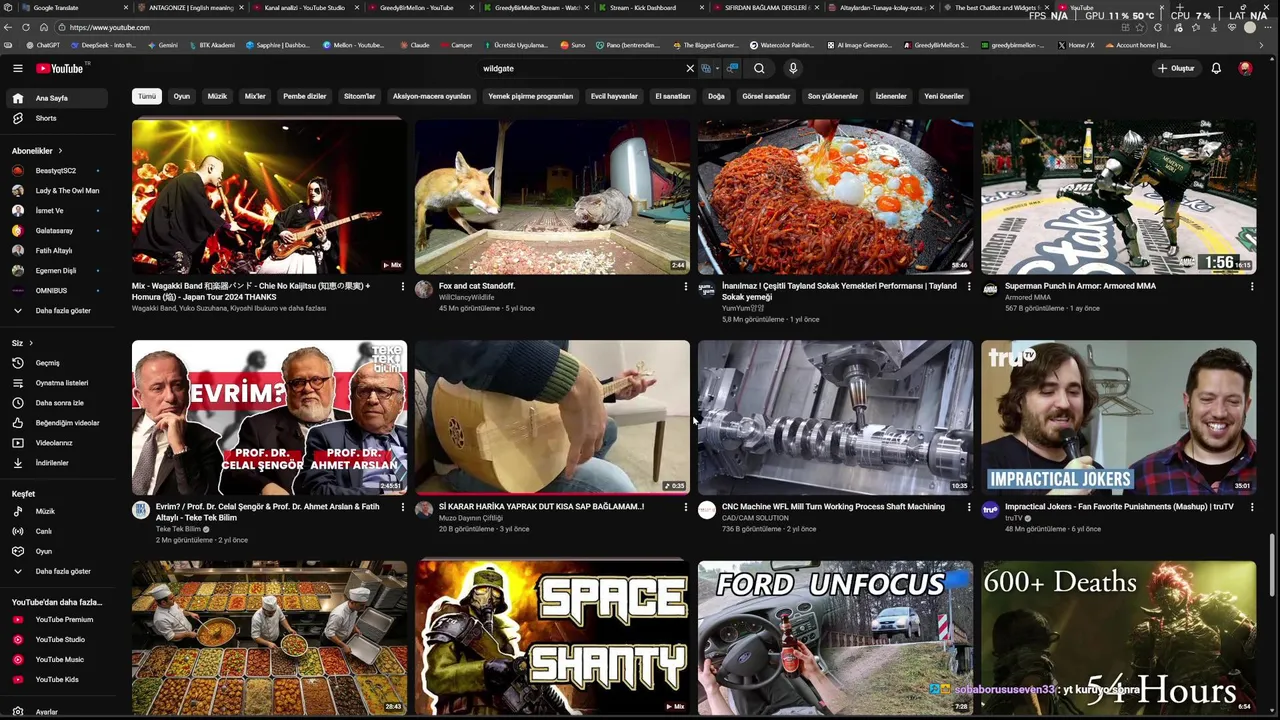Play the CNC Machine WFL thumbnail
This screenshot has width=1280, height=720.
coord(835,417)
